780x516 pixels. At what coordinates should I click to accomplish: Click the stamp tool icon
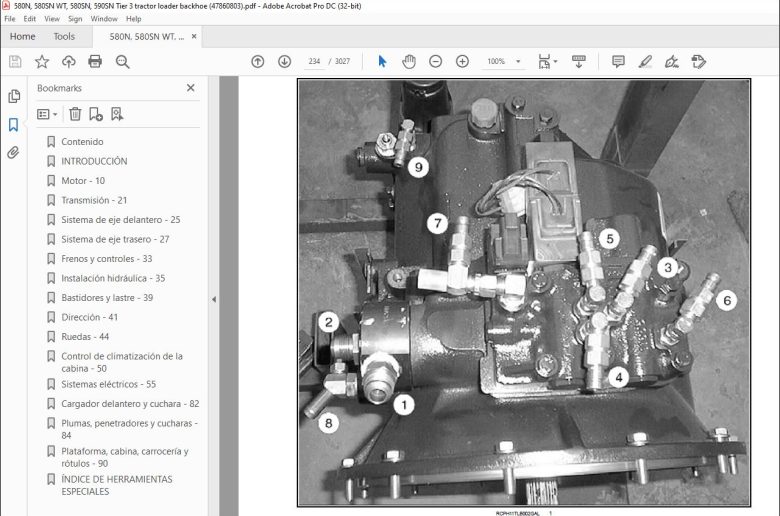tap(699, 62)
